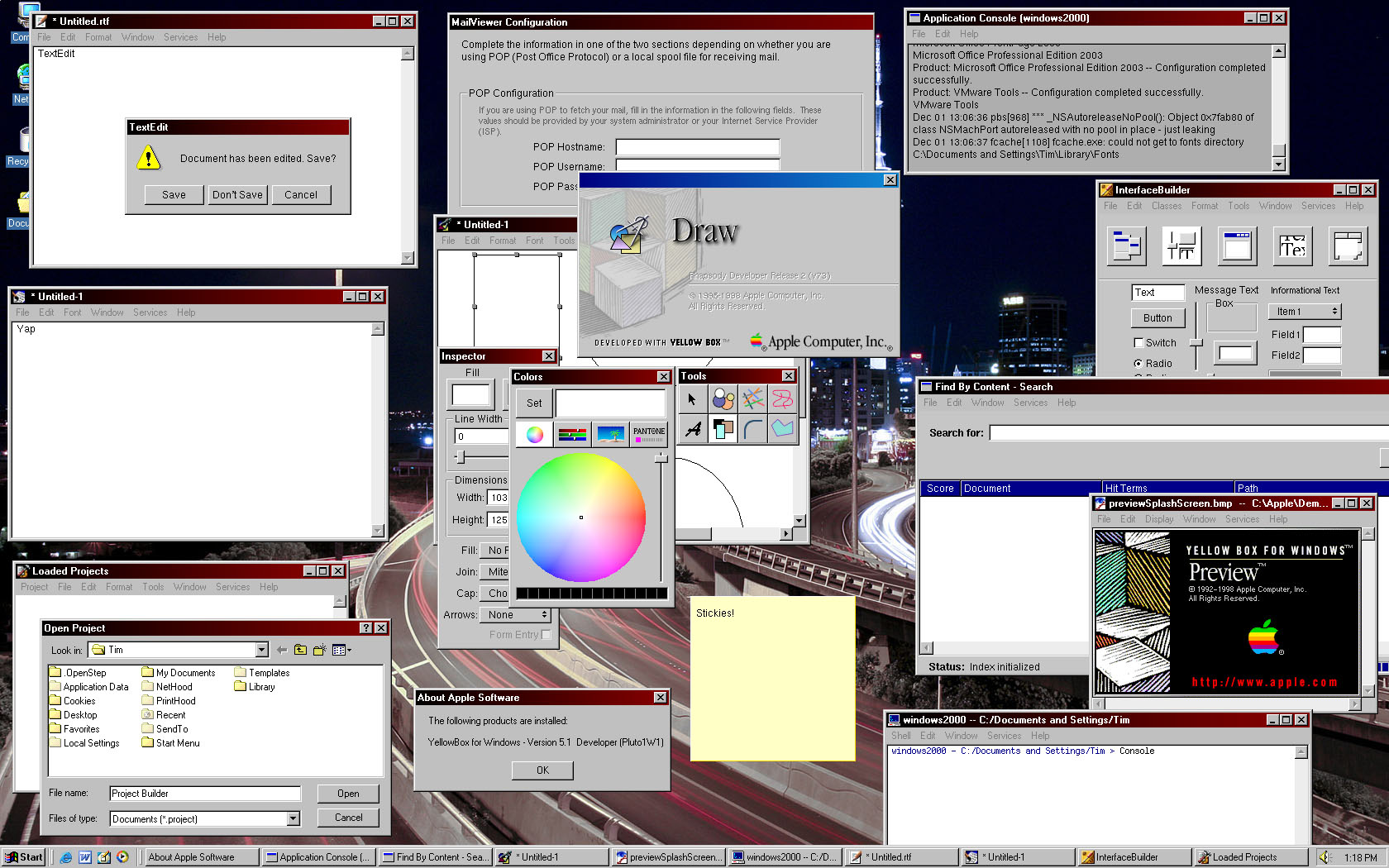Open Classes menu in InterfaceBuilder

[x=1167, y=206]
